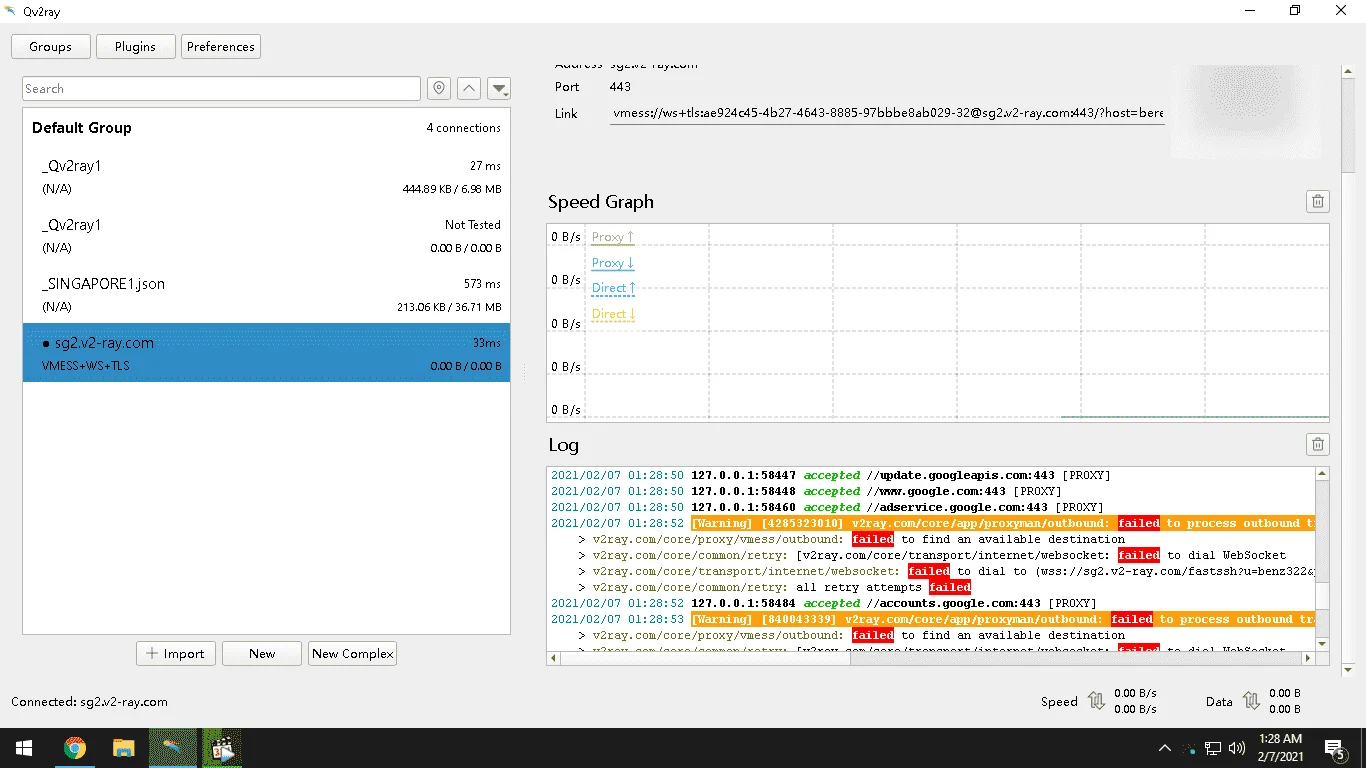The width and height of the screenshot is (1366, 768).
Task: Click the vmess link text field
Action: coord(888,113)
